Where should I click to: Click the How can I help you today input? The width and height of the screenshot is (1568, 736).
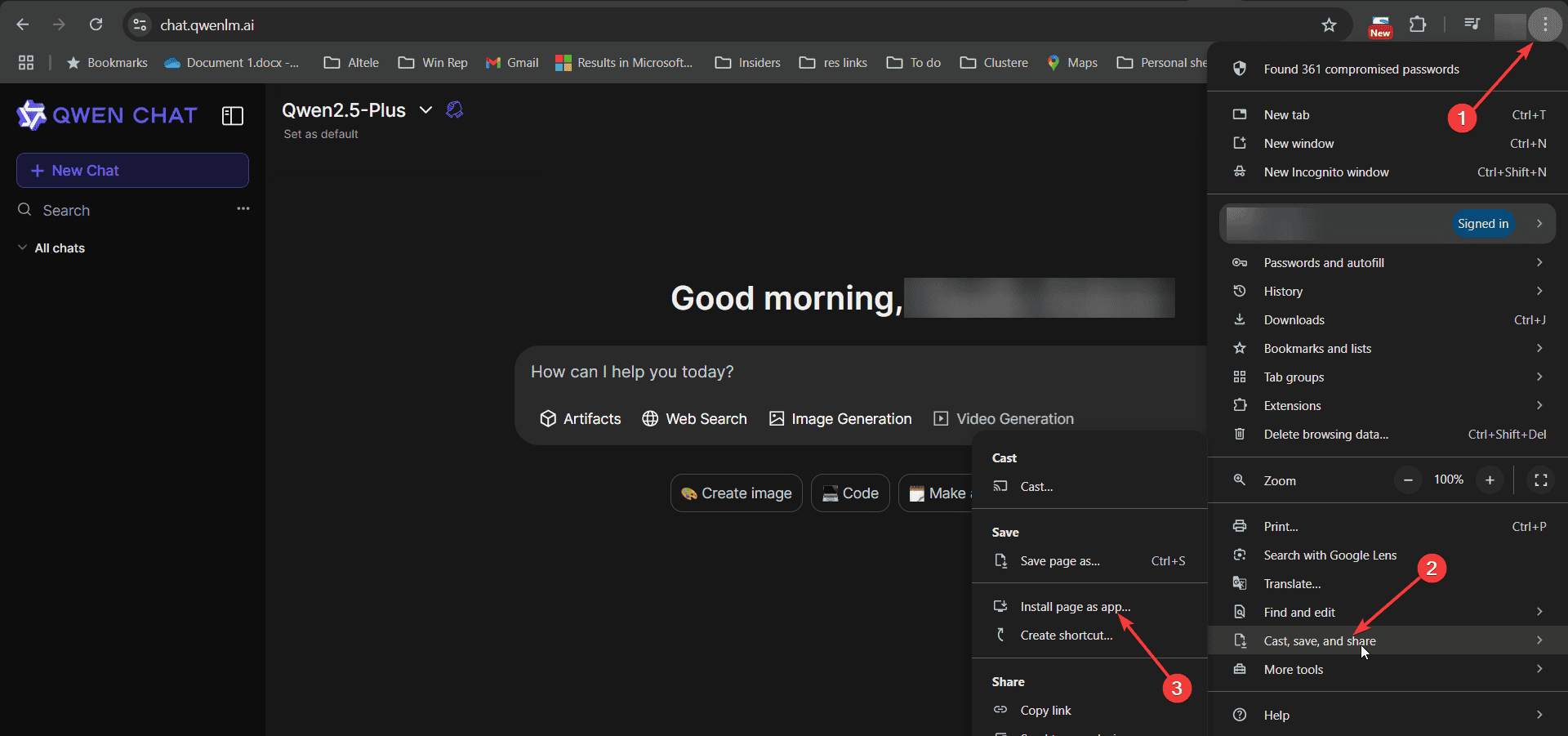pos(632,372)
